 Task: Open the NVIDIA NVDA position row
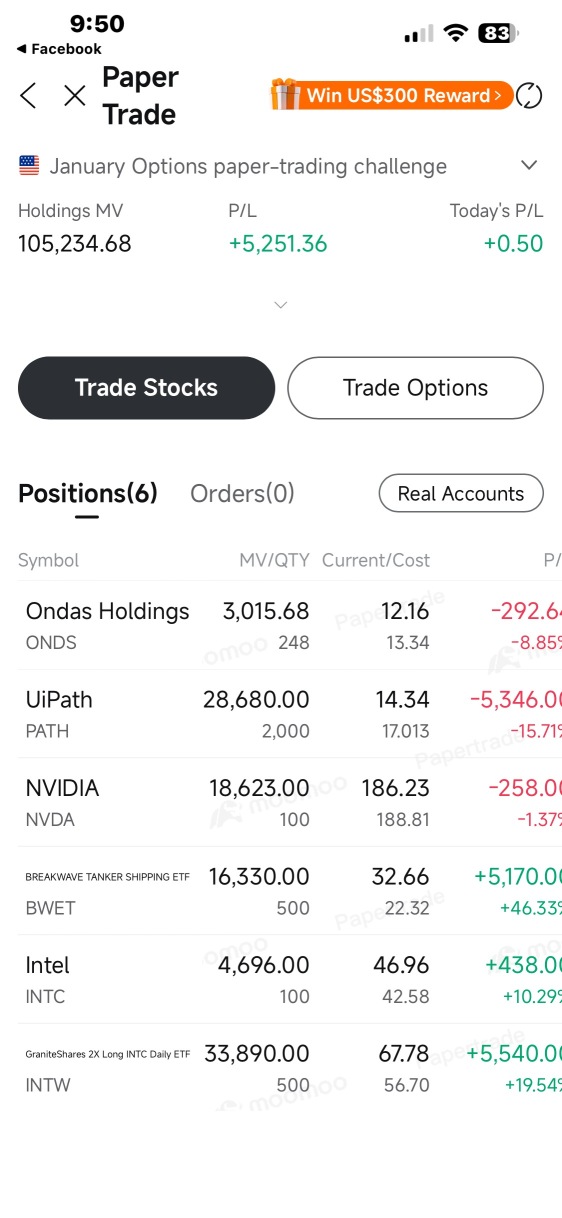[281, 802]
